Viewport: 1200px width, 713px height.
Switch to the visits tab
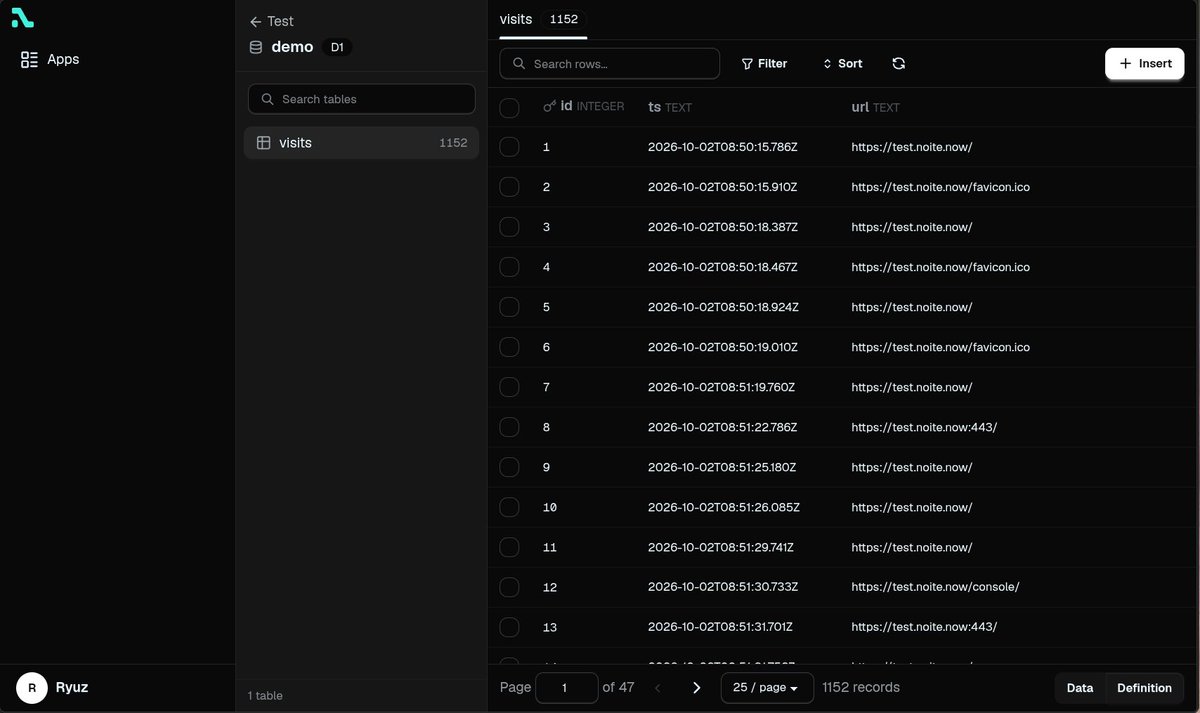pyautogui.click(x=543, y=19)
